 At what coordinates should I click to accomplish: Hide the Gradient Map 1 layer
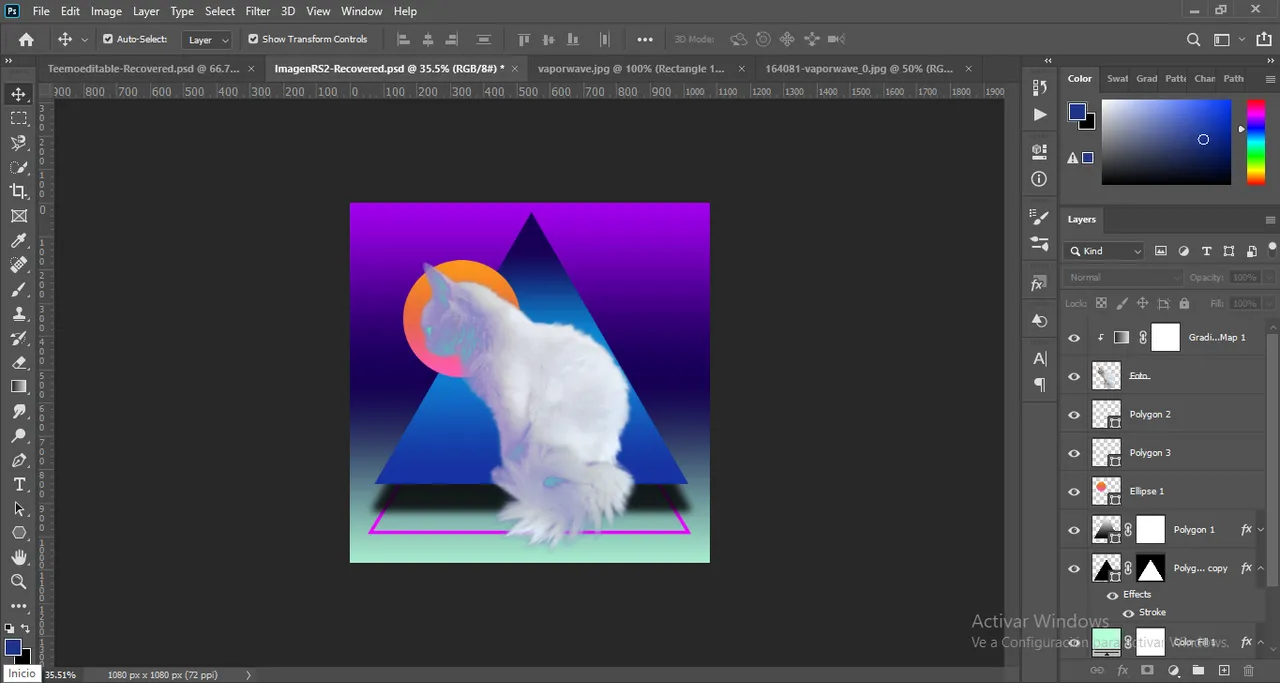pos(1074,338)
